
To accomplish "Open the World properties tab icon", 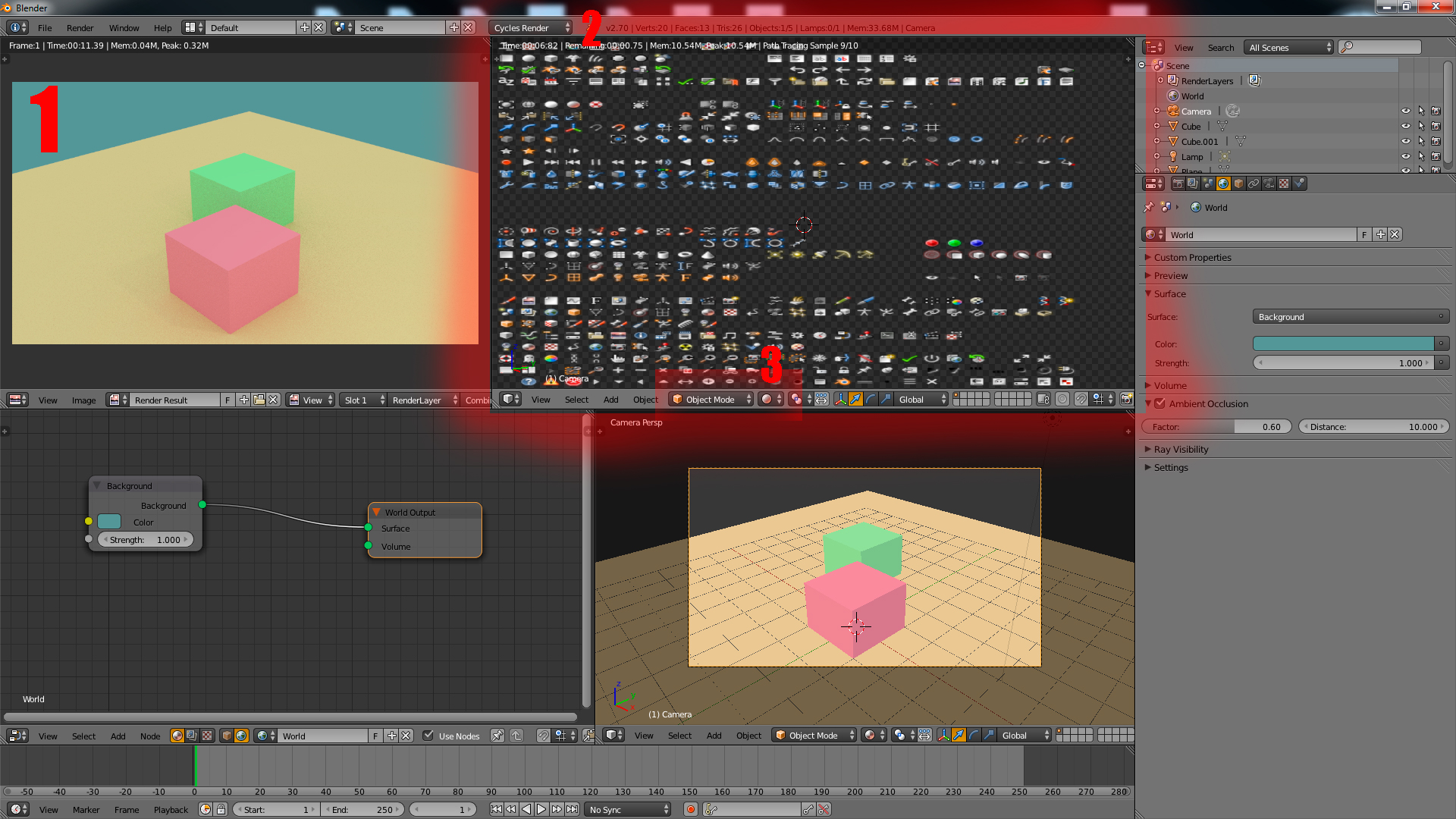I will tap(1223, 184).
